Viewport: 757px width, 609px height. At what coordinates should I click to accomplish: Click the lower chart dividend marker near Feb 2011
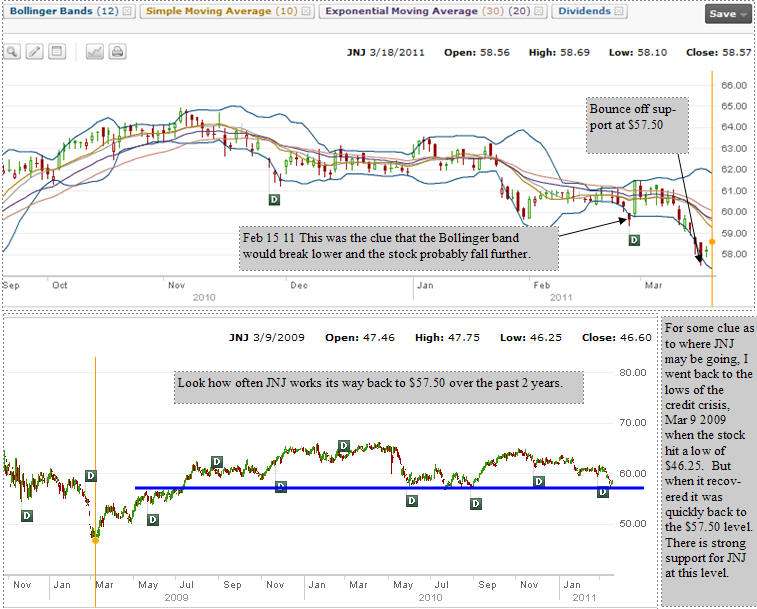pyautogui.click(x=603, y=492)
